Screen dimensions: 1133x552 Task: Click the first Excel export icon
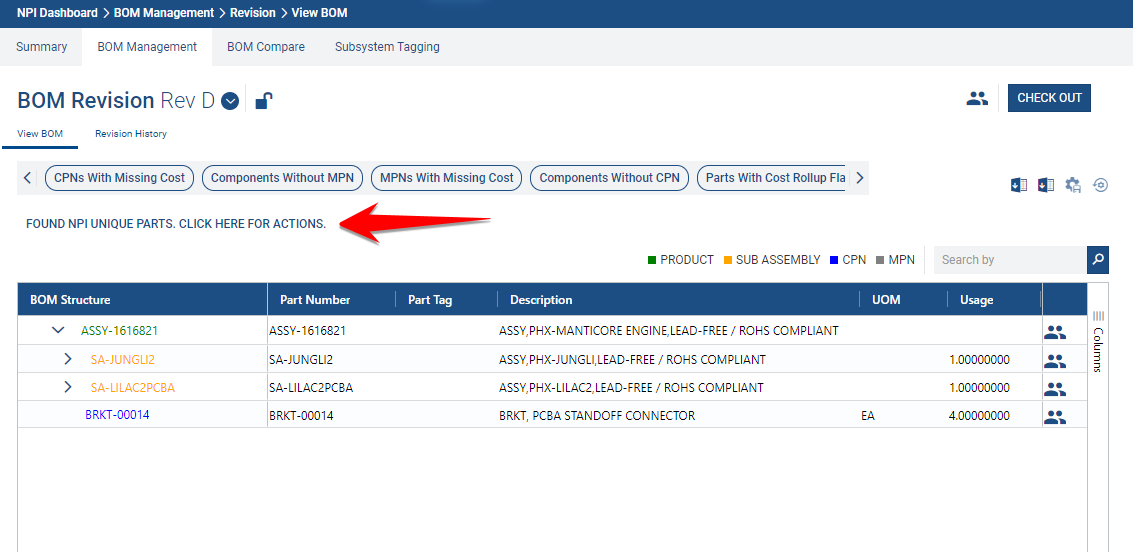(1018, 185)
